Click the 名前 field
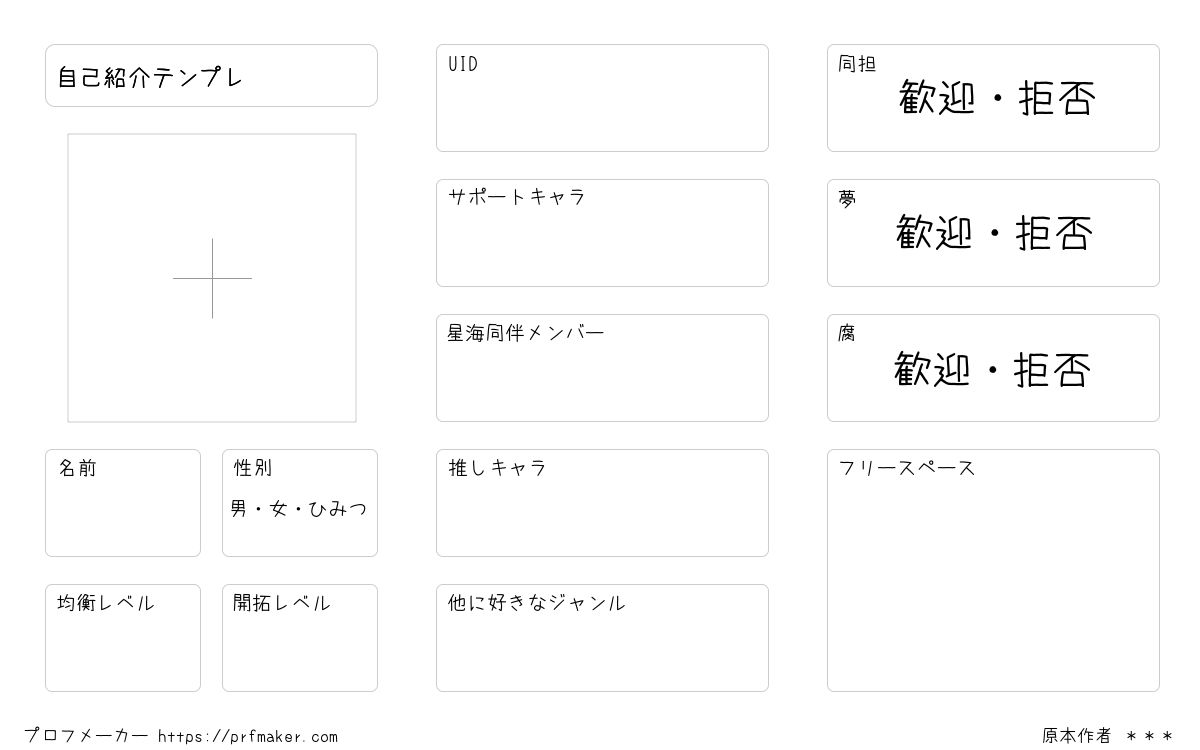 [123, 503]
